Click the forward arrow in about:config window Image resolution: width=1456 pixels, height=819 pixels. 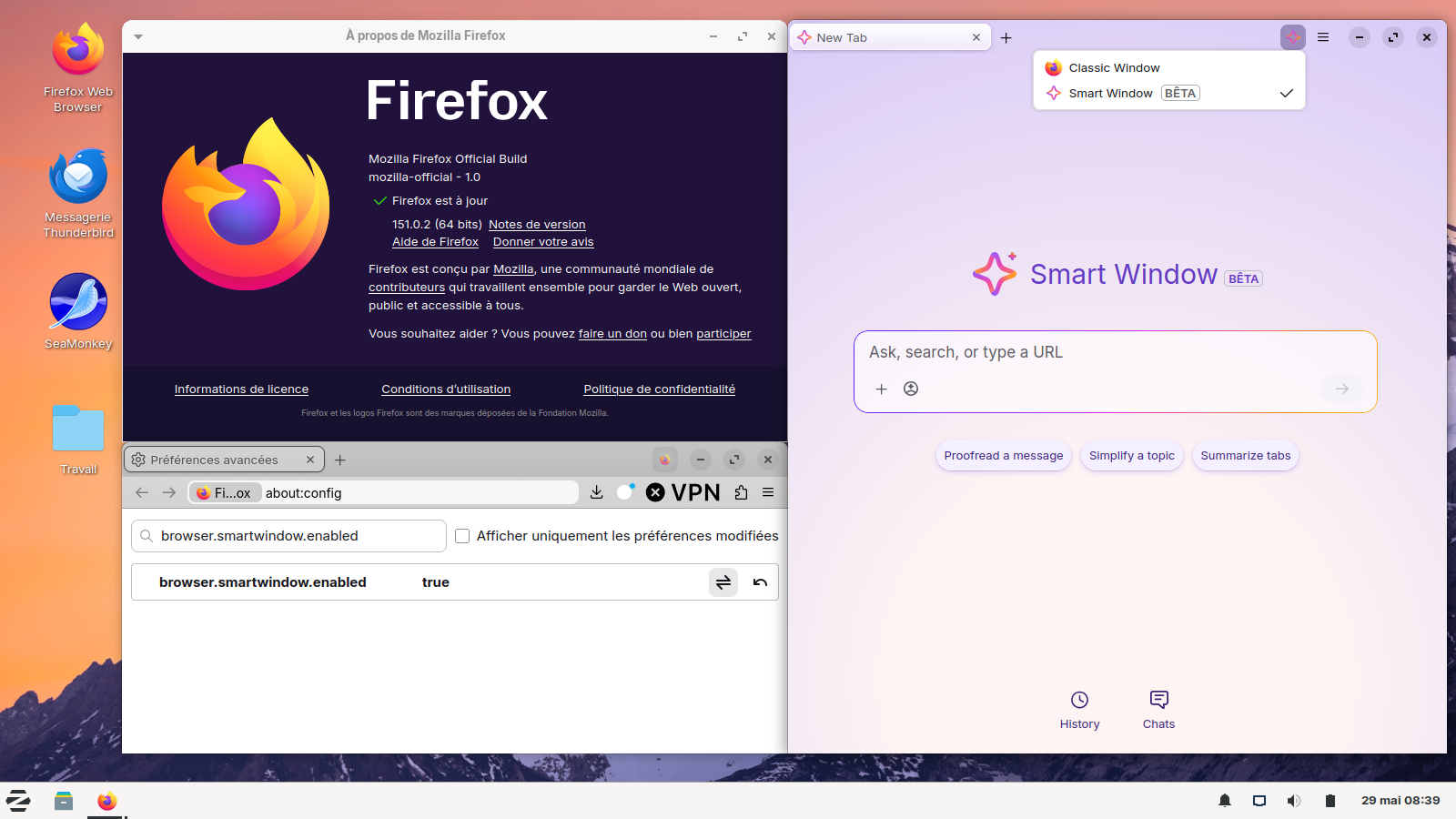(x=169, y=492)
